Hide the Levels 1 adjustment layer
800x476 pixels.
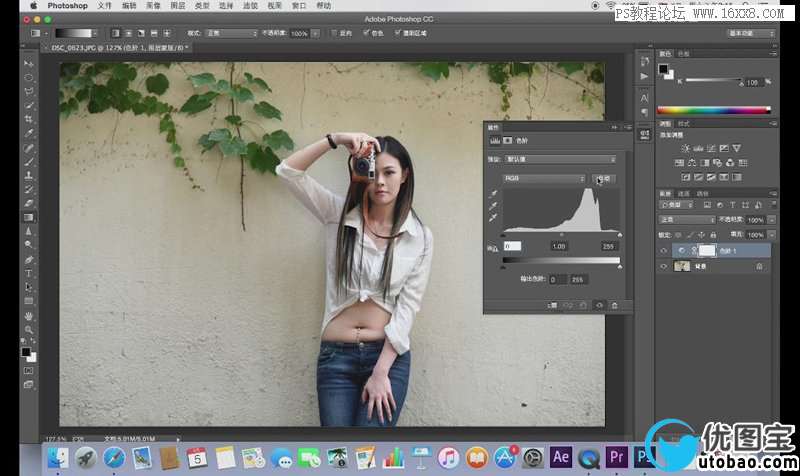tap(664, 250)
